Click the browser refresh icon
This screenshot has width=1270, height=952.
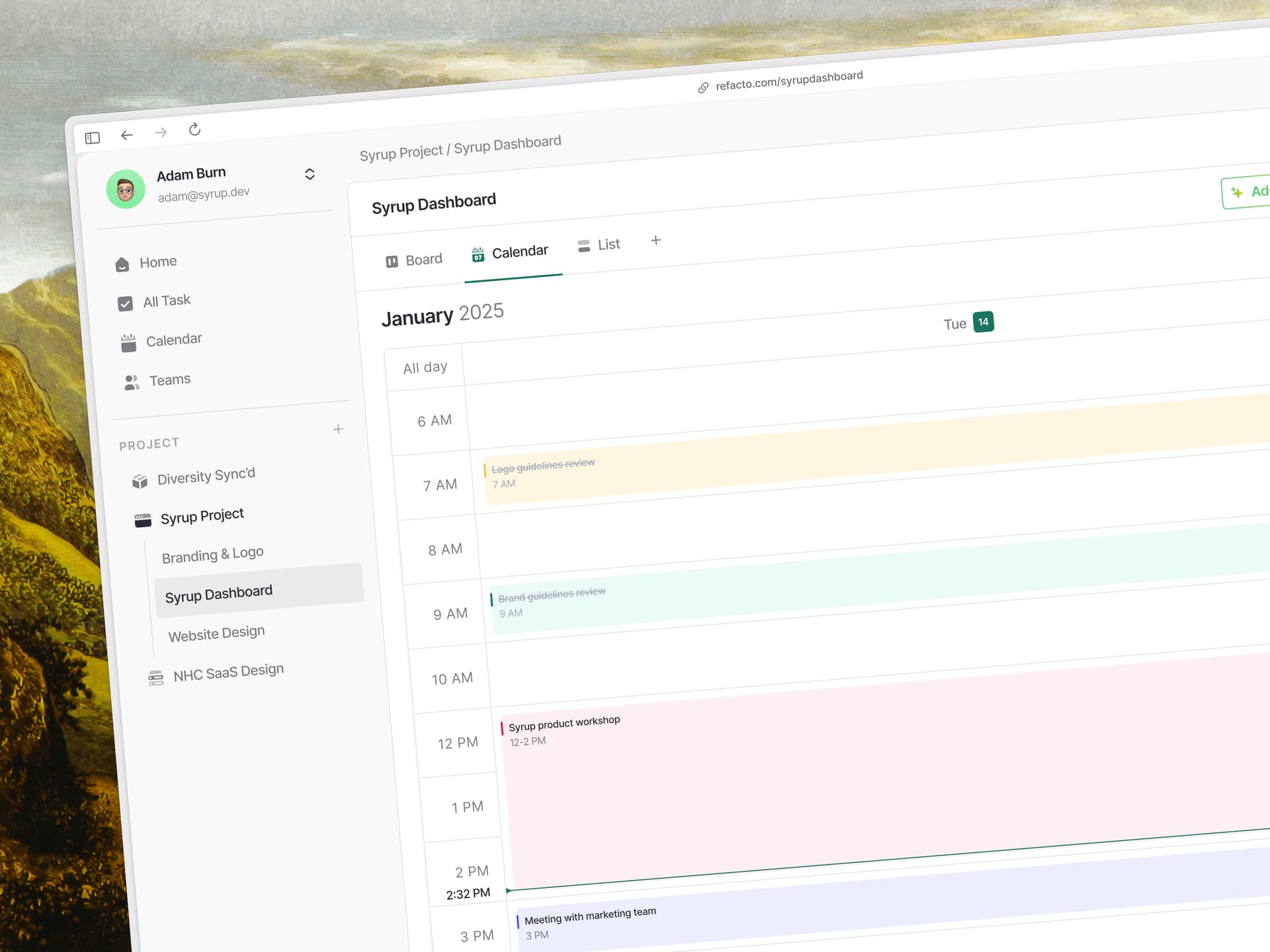point(194,130)
